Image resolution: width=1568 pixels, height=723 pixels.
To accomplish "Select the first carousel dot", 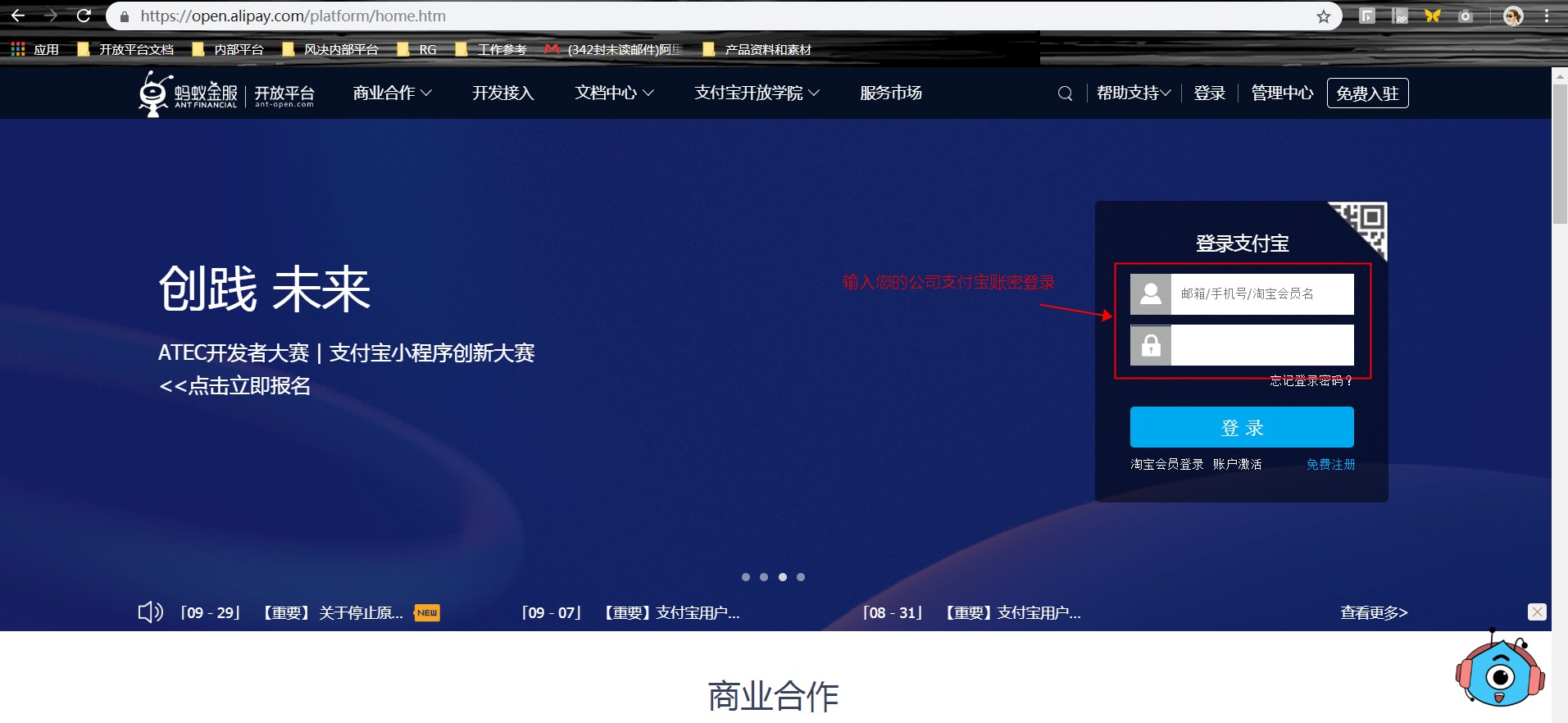I will (746, 577).
